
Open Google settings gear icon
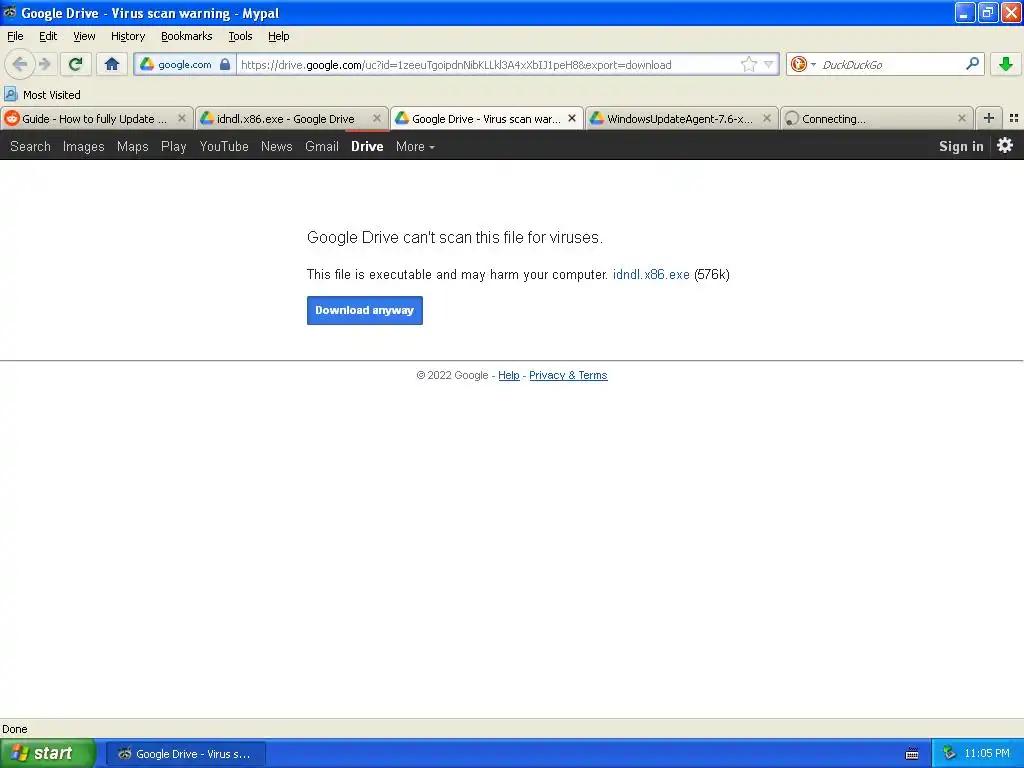[1004, 145]
